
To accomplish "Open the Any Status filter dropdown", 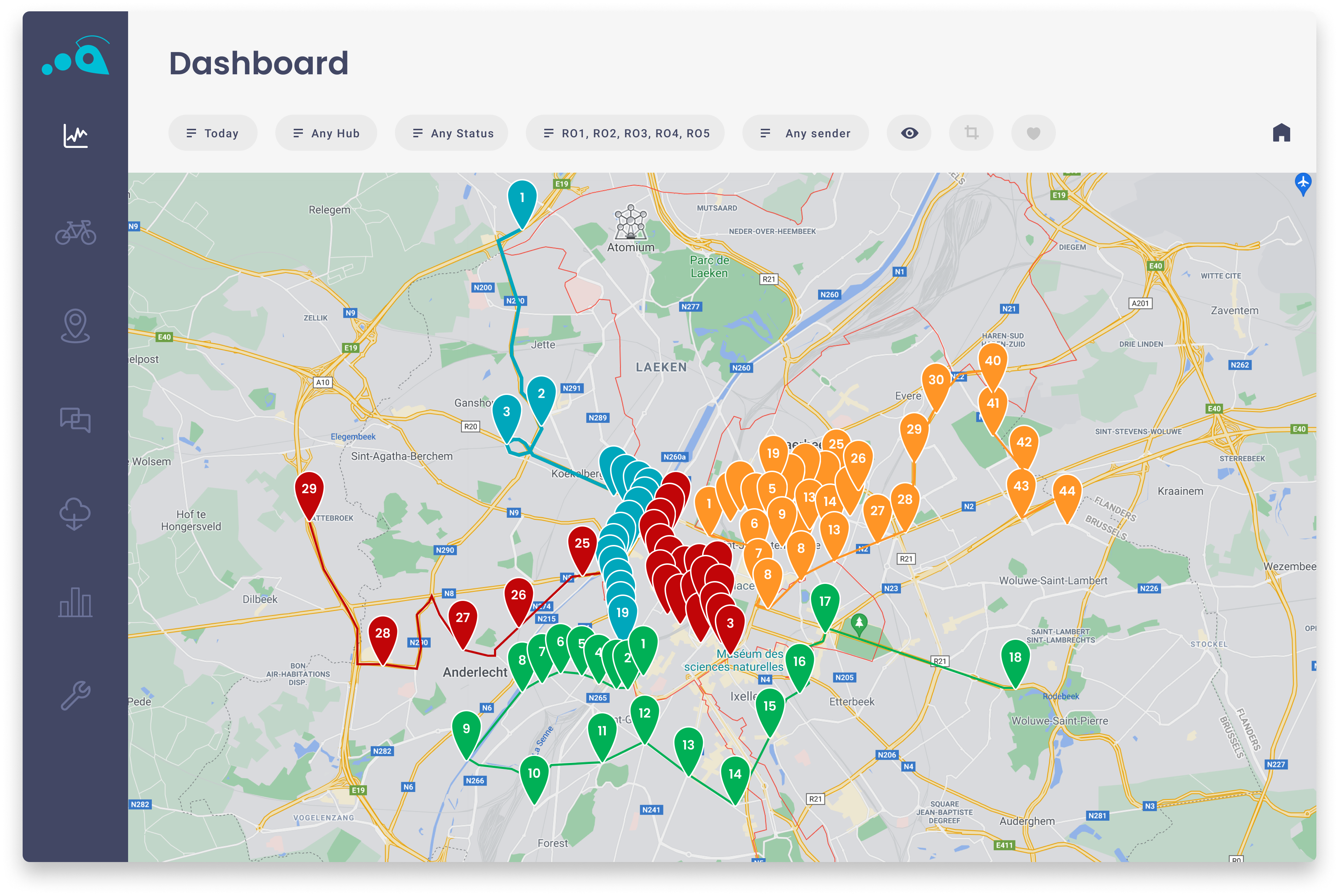I will pos(452,133).
